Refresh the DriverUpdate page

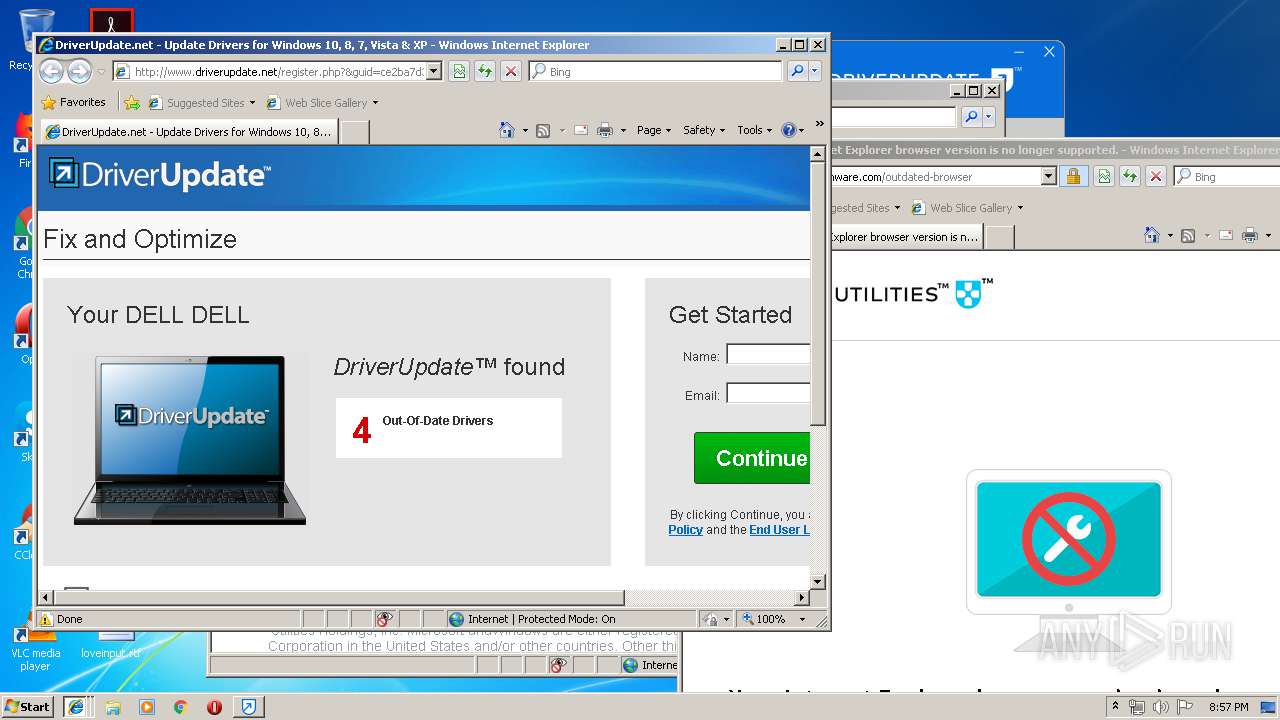coord(484,71)
